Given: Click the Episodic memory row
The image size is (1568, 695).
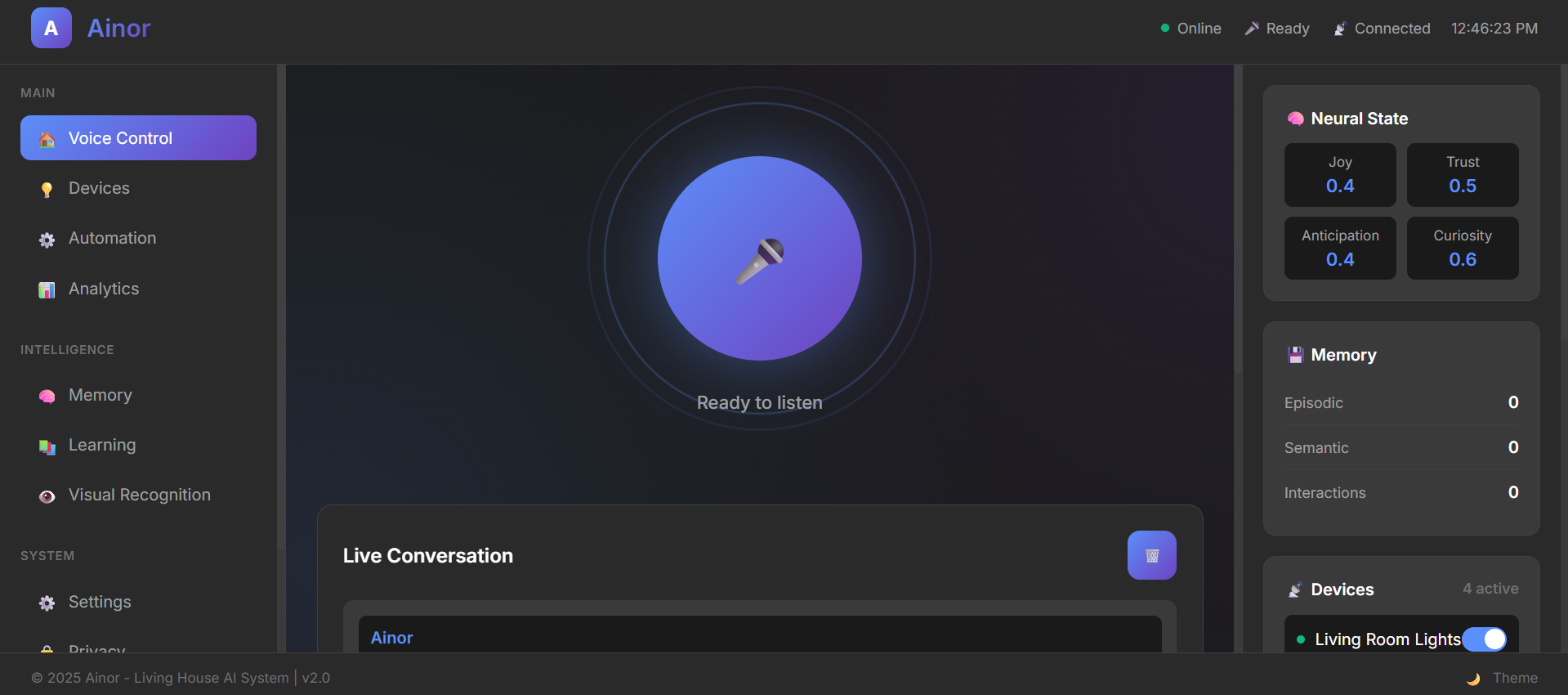Looking at the screenshot, I should [1400, 403].
